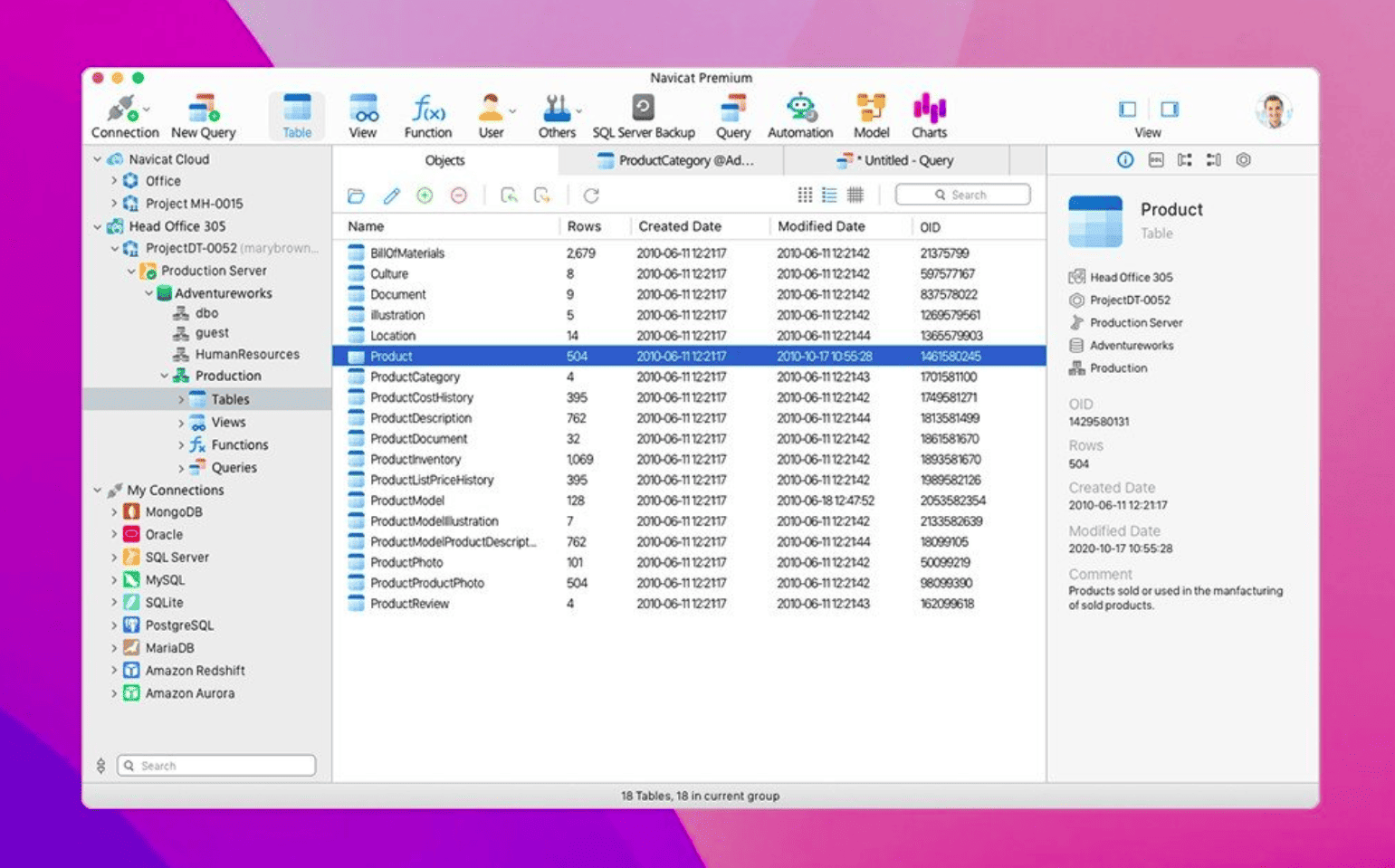The width and height of the screenshot is (1395, 868).
Task: Collapse the Navicat Cloud tree node
Action: [x=98, y=159]
